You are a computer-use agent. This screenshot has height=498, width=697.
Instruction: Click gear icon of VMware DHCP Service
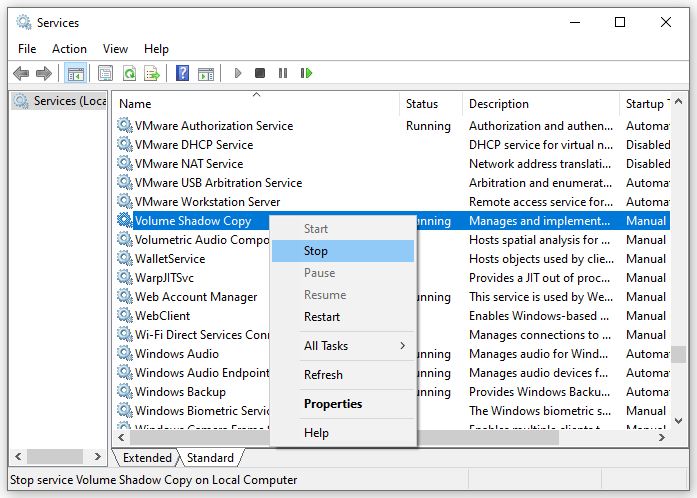[125, 145]
